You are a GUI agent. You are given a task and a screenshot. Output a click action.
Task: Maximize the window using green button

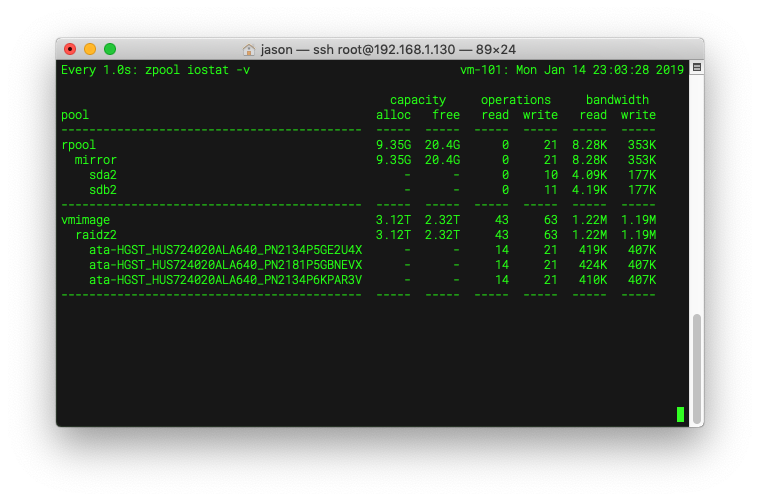point(110,49)
